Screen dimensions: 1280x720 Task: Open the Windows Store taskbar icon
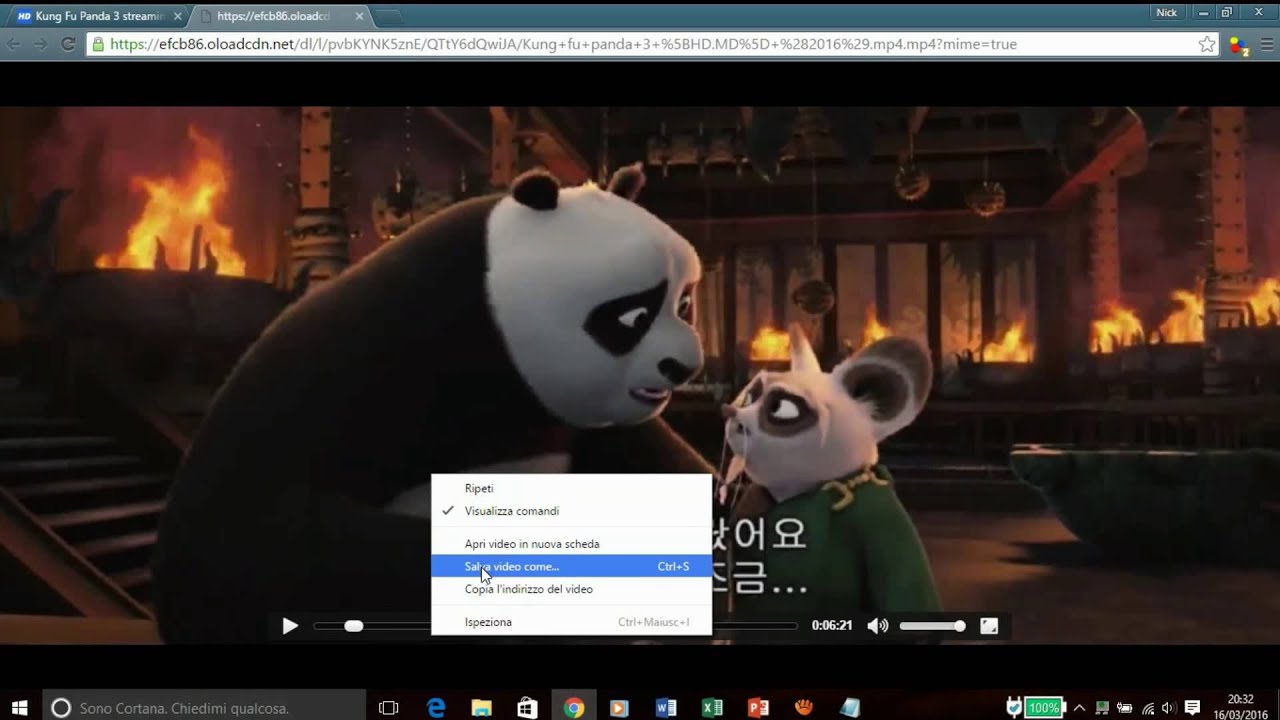tap(527, 708)
